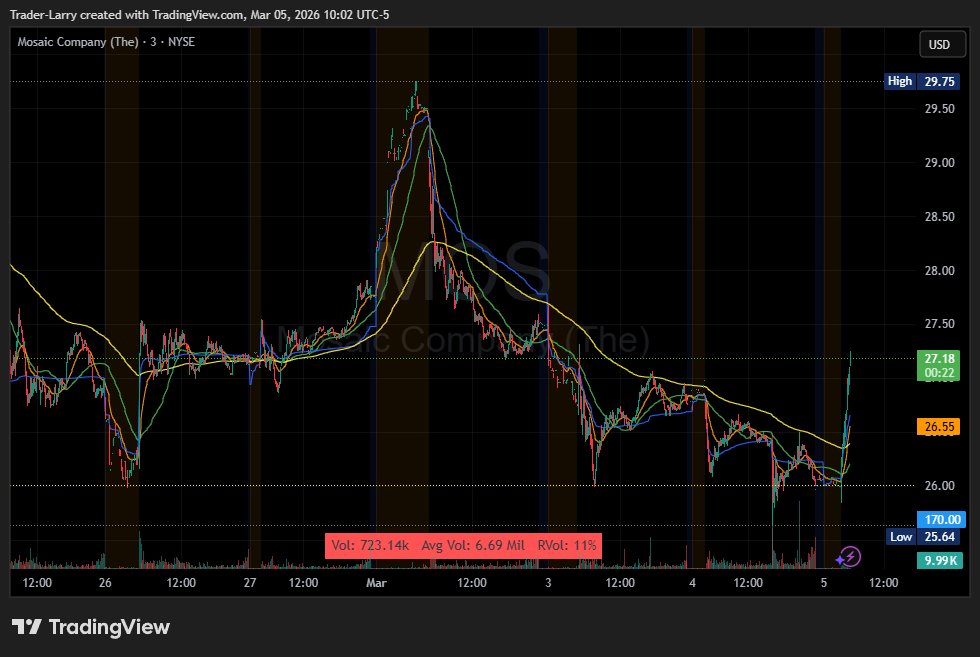
Task: Click the 28.00 price axis label
Action: 939,271
